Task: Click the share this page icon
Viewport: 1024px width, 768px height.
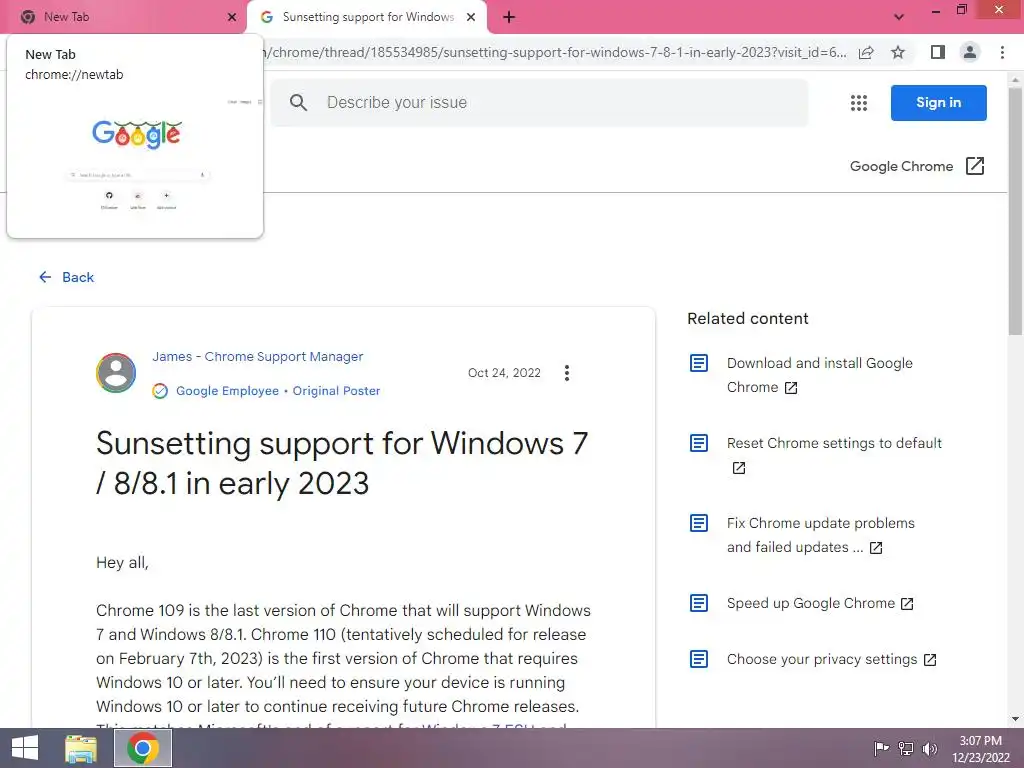Action: pyautogui.click(x=866, y=52)
